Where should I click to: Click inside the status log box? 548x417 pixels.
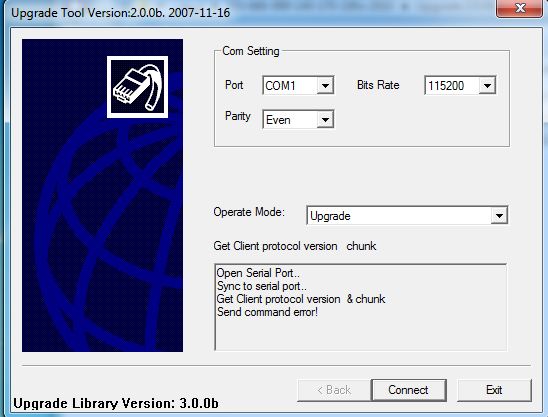pos(360,307)
